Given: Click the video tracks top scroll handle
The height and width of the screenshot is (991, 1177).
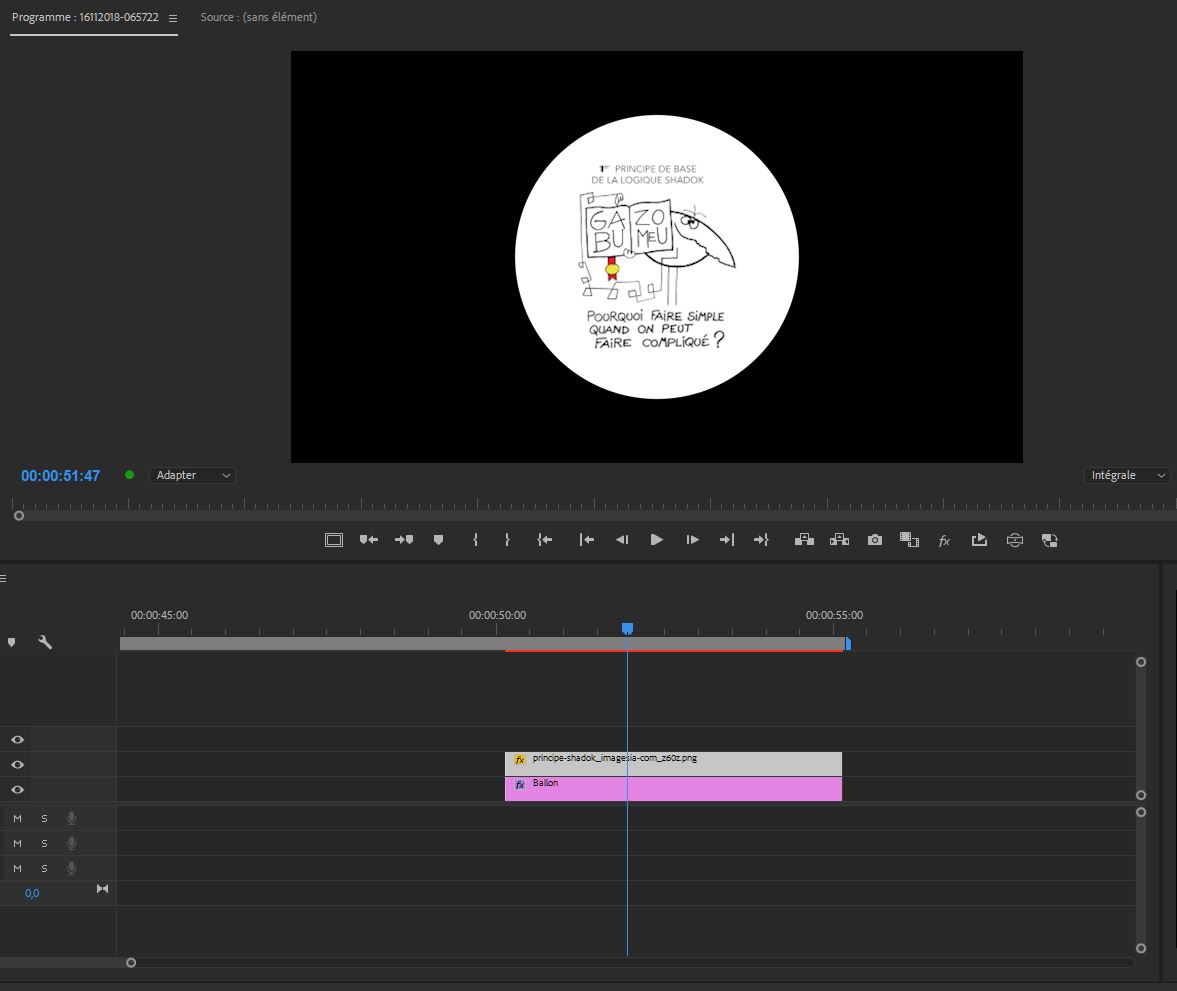Looking at the screenshot, I should tap(1141, 662).
